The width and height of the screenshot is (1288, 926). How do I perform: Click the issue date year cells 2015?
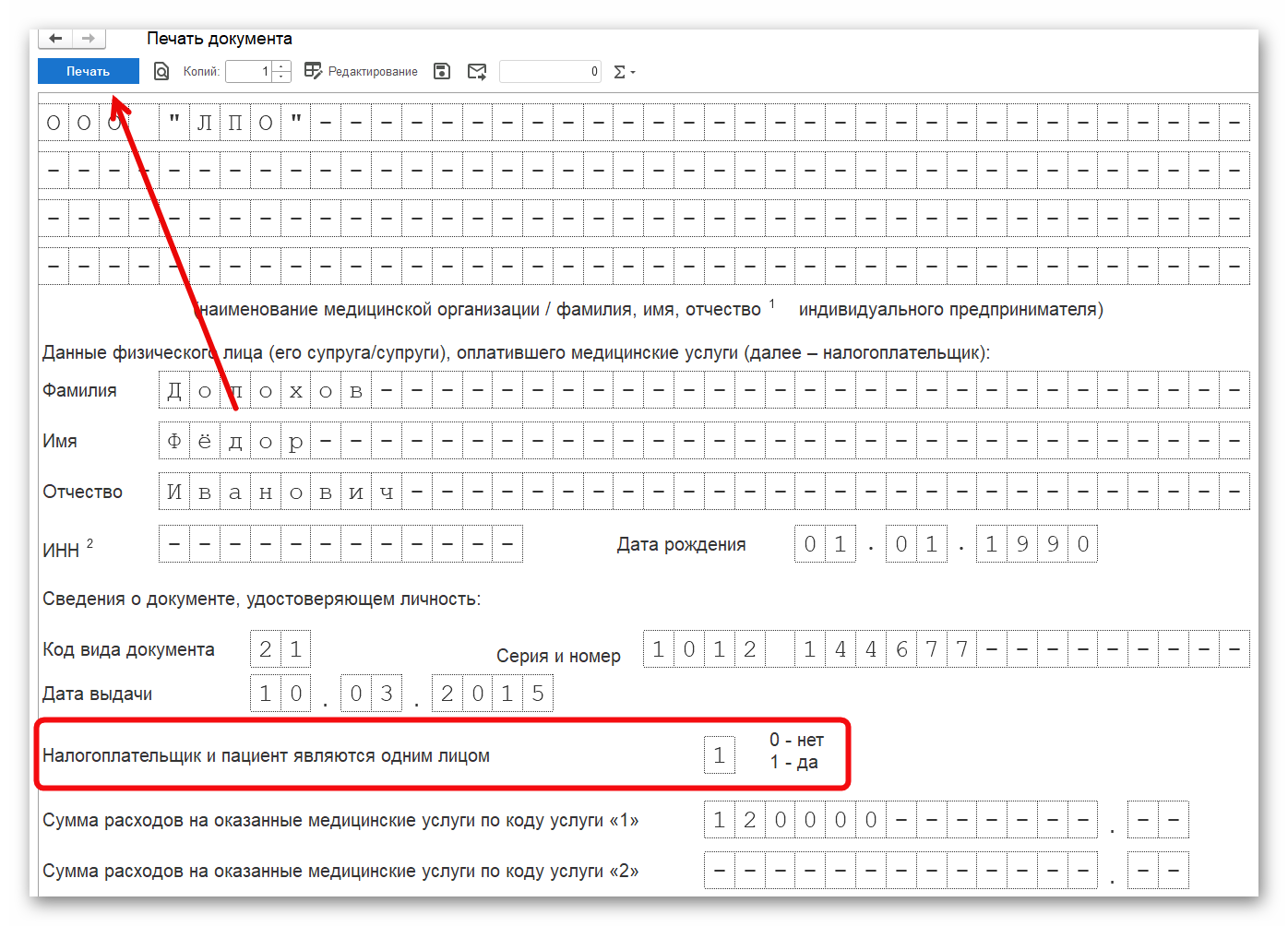[493, 694]
